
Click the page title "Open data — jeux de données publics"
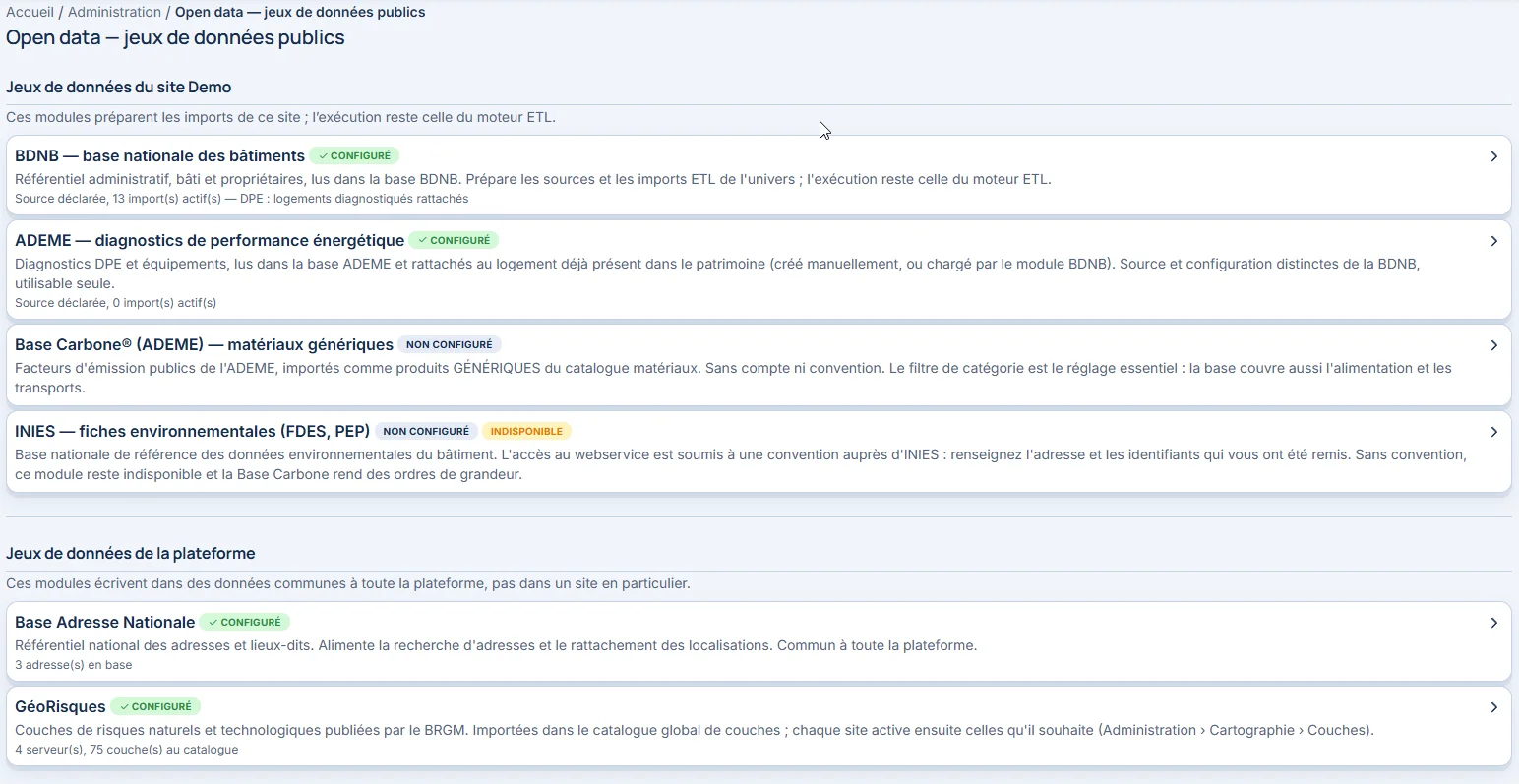point(175,37)
